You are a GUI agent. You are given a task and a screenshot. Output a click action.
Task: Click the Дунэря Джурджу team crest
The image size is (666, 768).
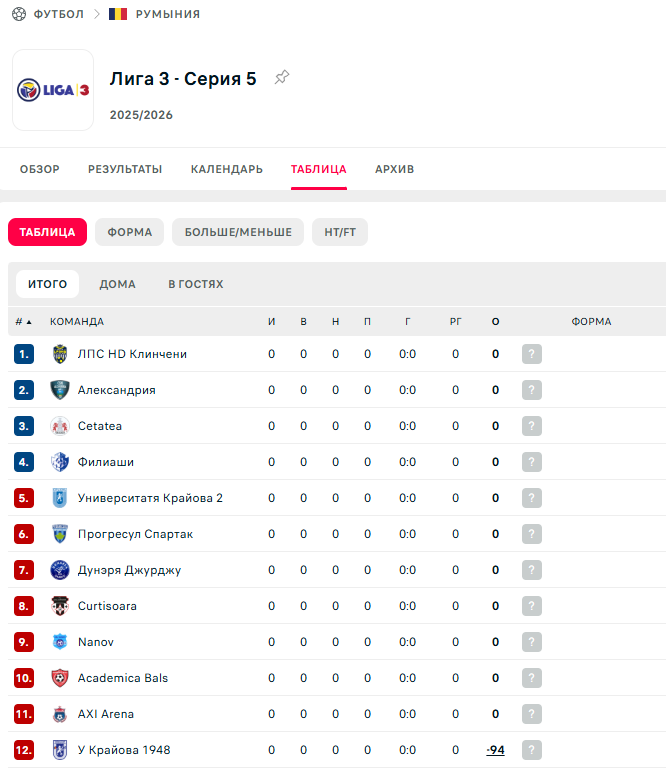pyautogui.click(x=59, y=570)
